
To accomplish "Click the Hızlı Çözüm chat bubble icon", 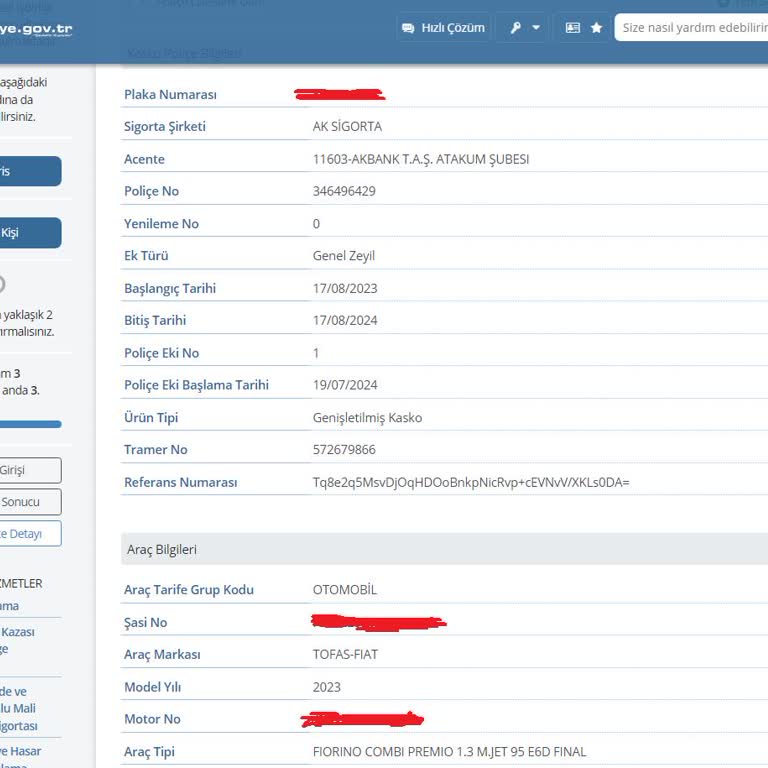I will point(408,28).
